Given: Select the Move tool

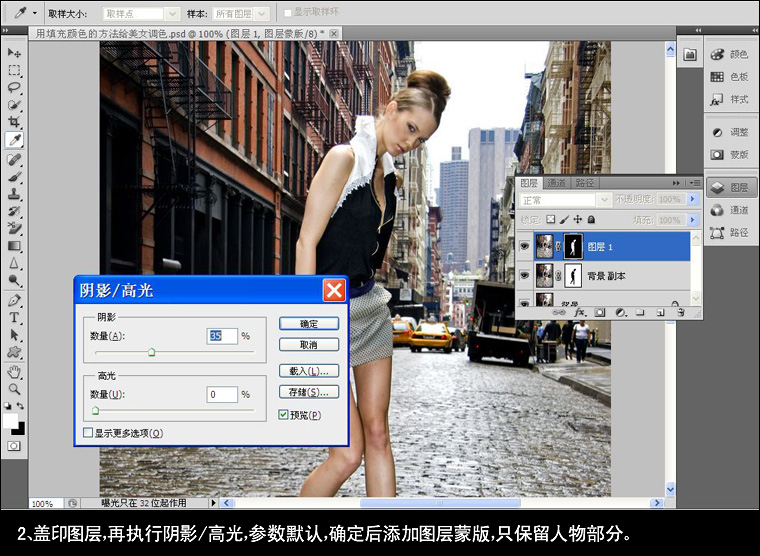Looking at the screenshot, I should pos(14,52).
